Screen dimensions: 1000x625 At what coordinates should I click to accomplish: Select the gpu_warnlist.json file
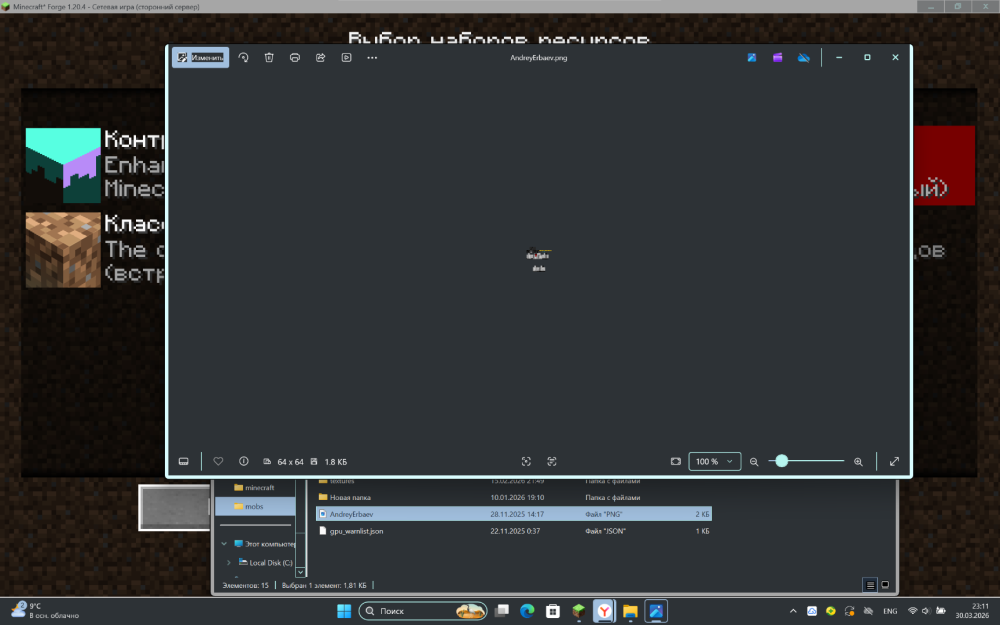(513, 531)
